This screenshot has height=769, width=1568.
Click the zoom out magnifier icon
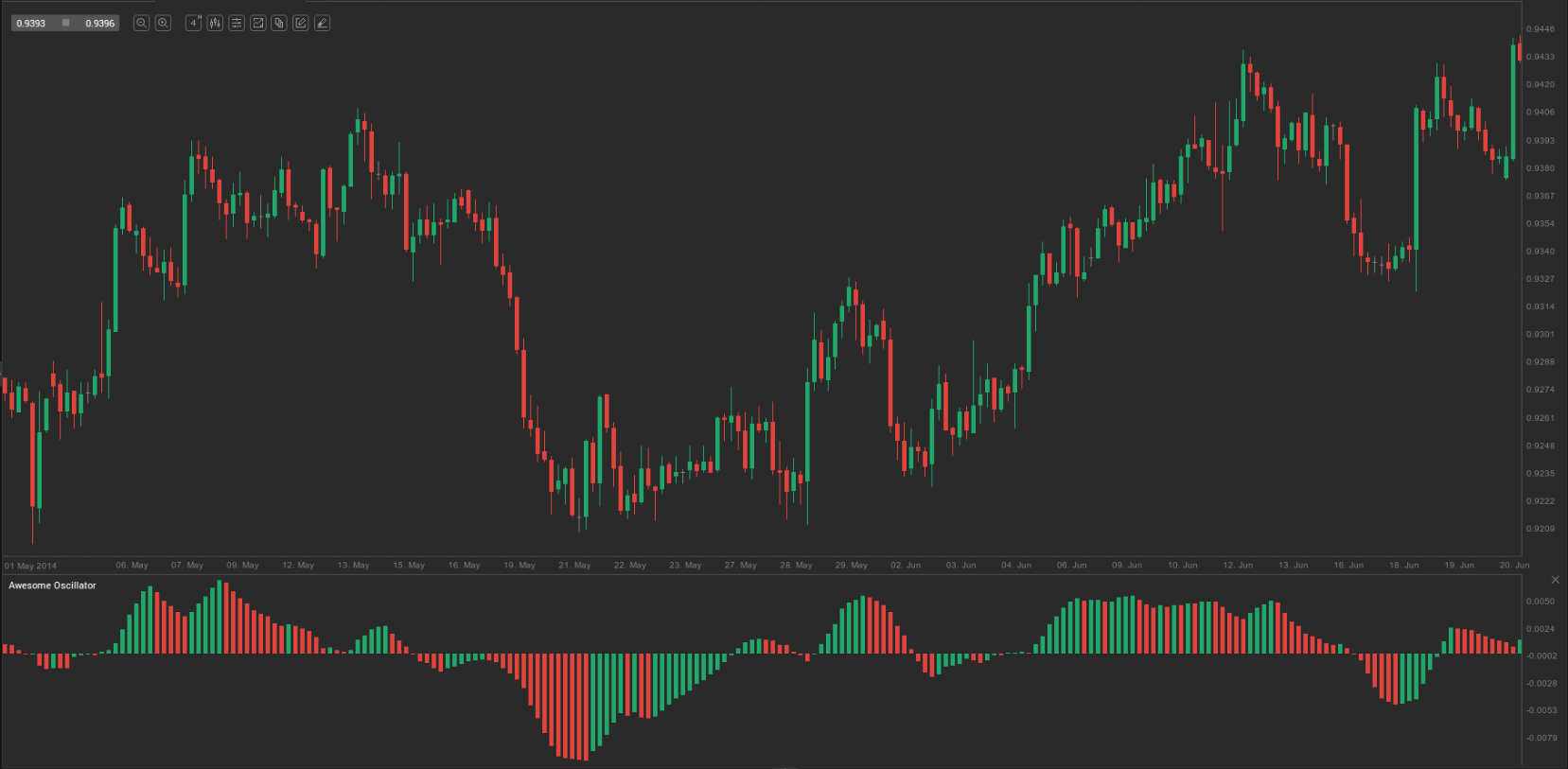click(141, 23)
